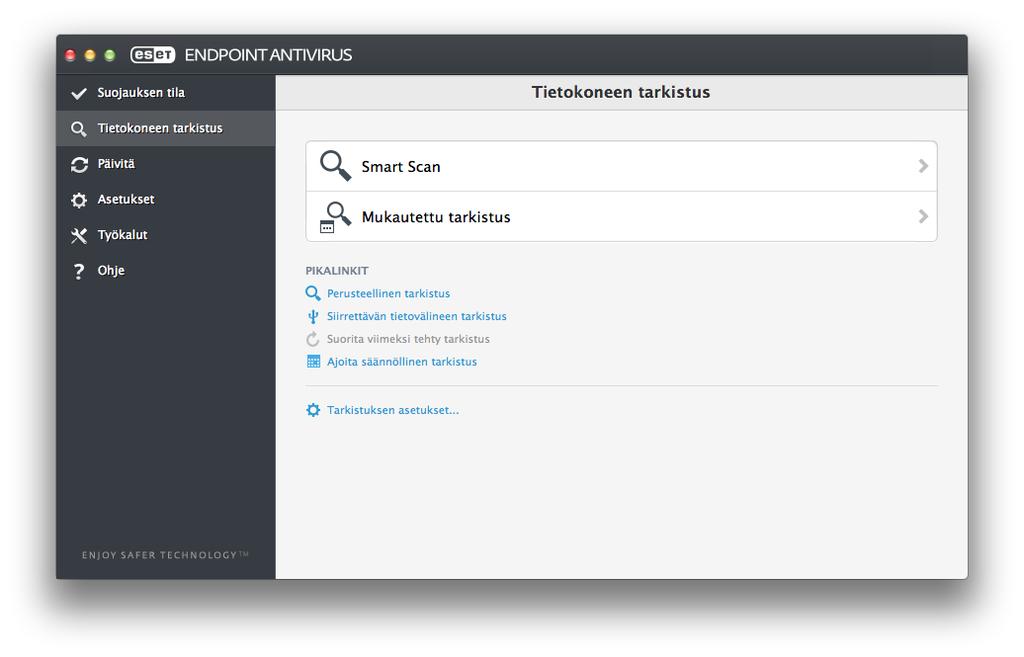The image size is (1024, 657).
Task: Click the large magnifier icon for Smart Scan
Action: point(335,166)
